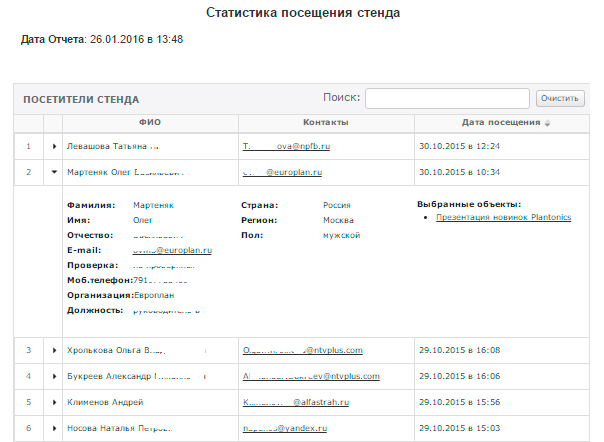Focus the Поиск search field
This screenshot has width=604, height=442.
coord(446,98)
